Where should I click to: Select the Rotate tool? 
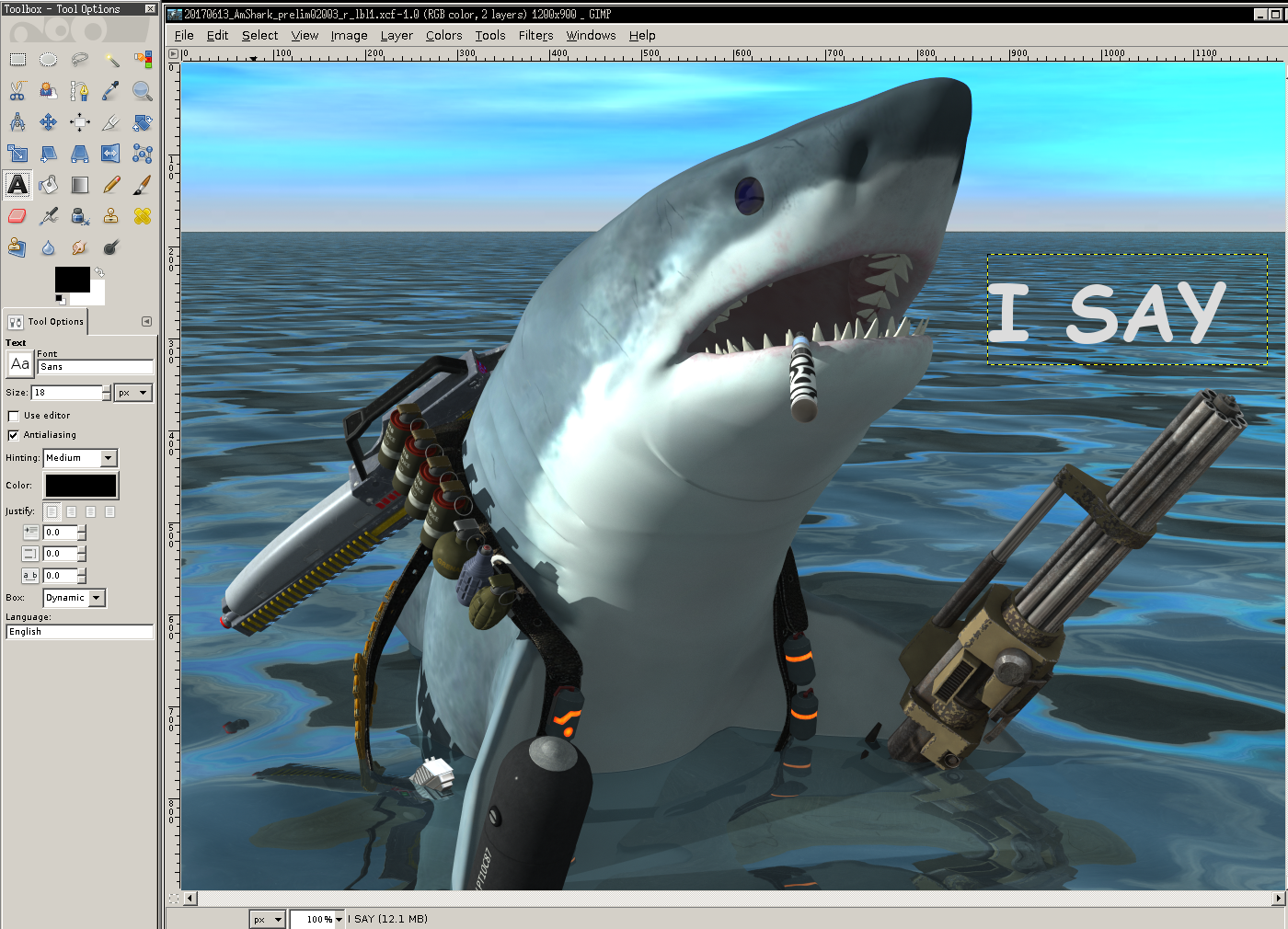click(143, 122)
